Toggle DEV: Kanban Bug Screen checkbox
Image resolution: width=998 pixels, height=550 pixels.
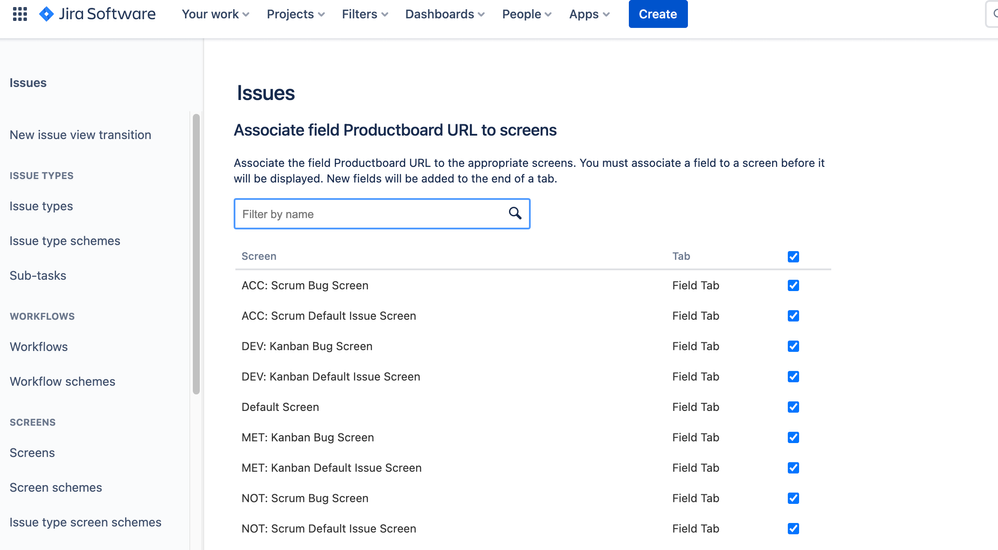point(793,346)
